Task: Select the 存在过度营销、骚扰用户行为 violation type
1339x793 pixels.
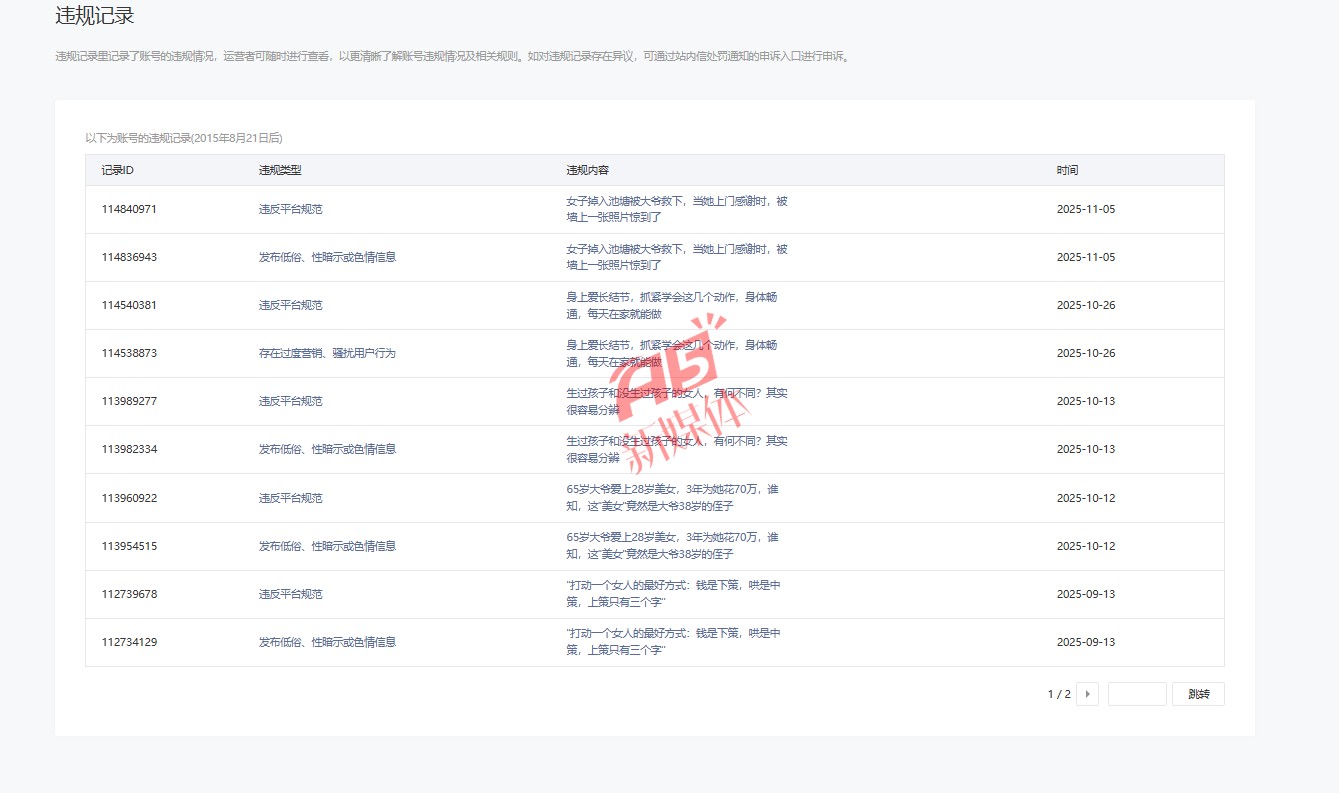Action: (327, 353)
